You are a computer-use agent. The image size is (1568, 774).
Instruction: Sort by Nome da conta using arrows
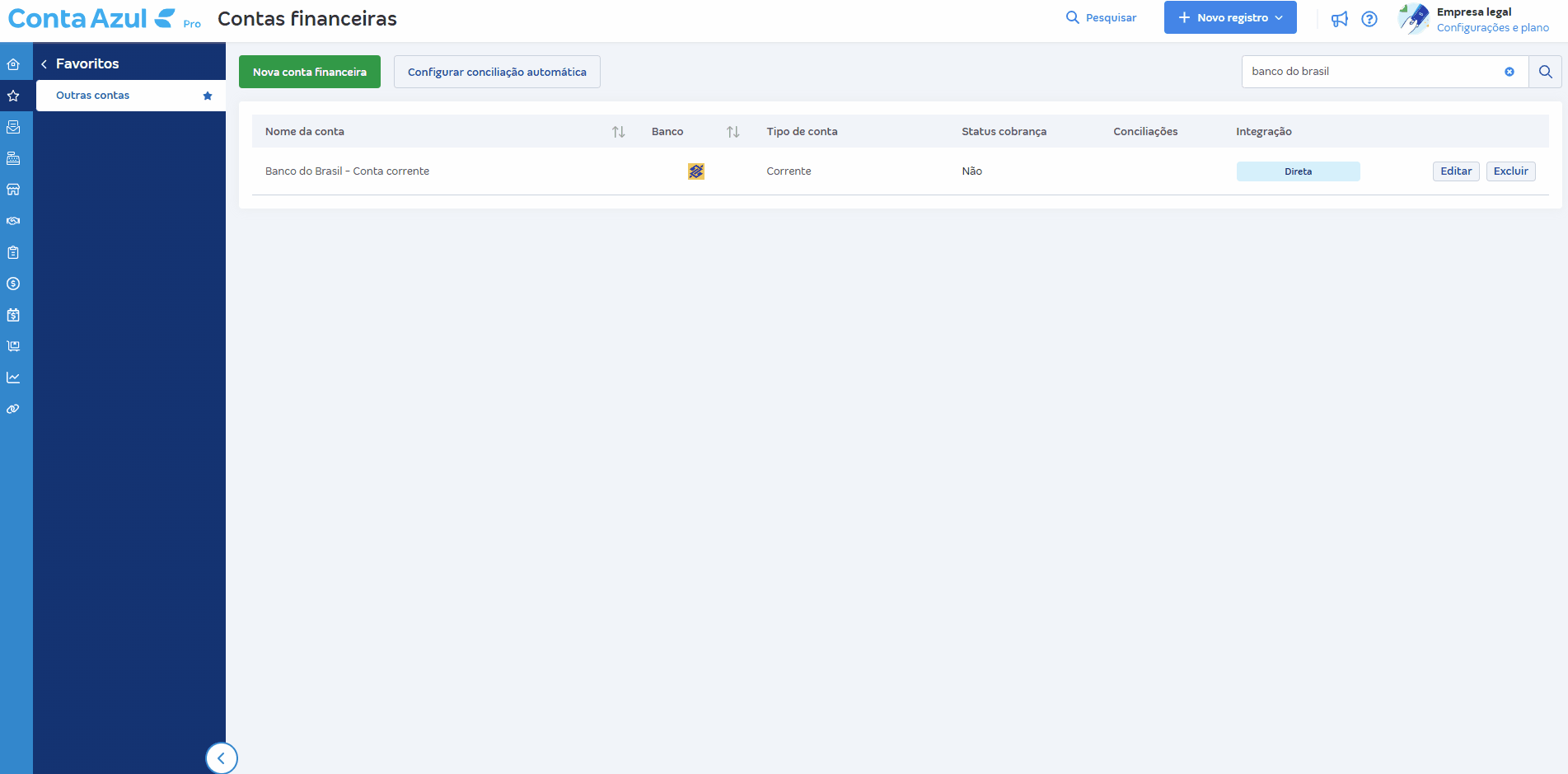pyautogui.click(x=618, y=131)
